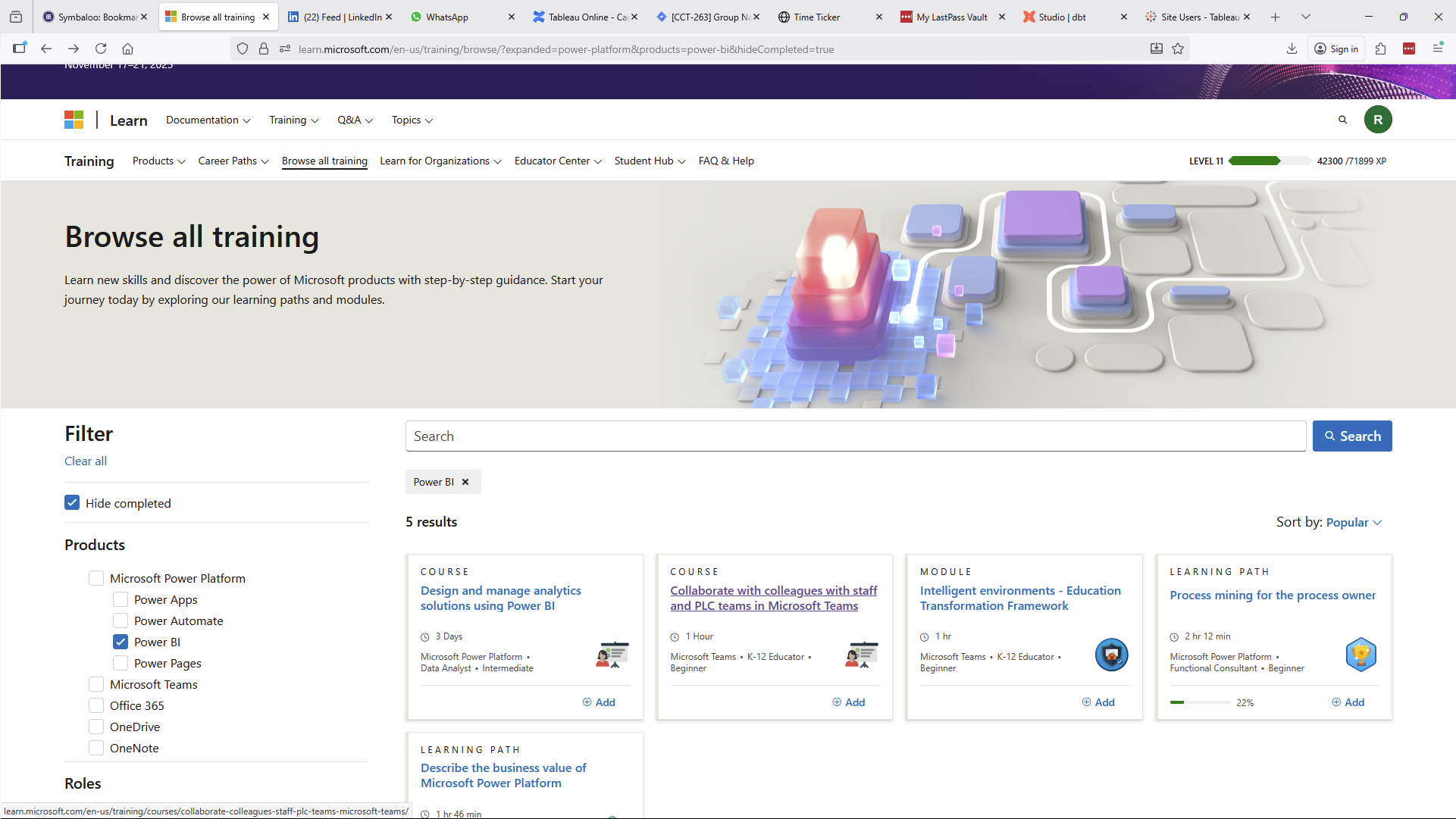Check the OneDrive filter checkbox
Image resolution: width=1456 pixels, height=819 pixels.
(x=96, y=727)
